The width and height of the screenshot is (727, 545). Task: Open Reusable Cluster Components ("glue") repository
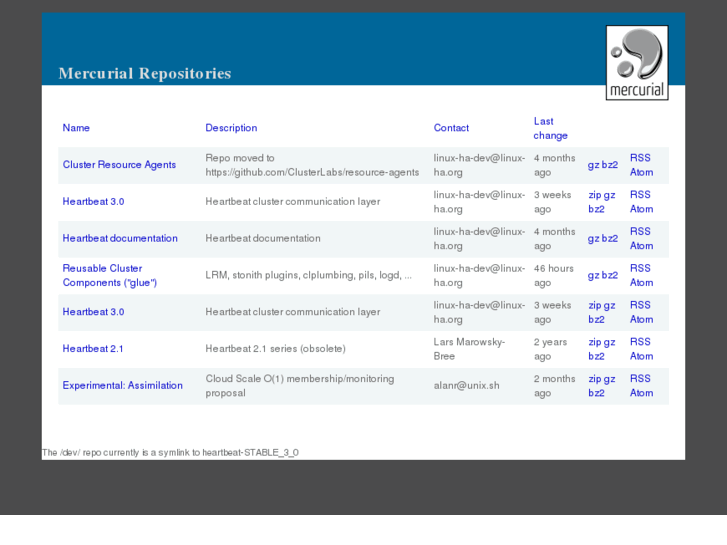click(x=110, y=276)
